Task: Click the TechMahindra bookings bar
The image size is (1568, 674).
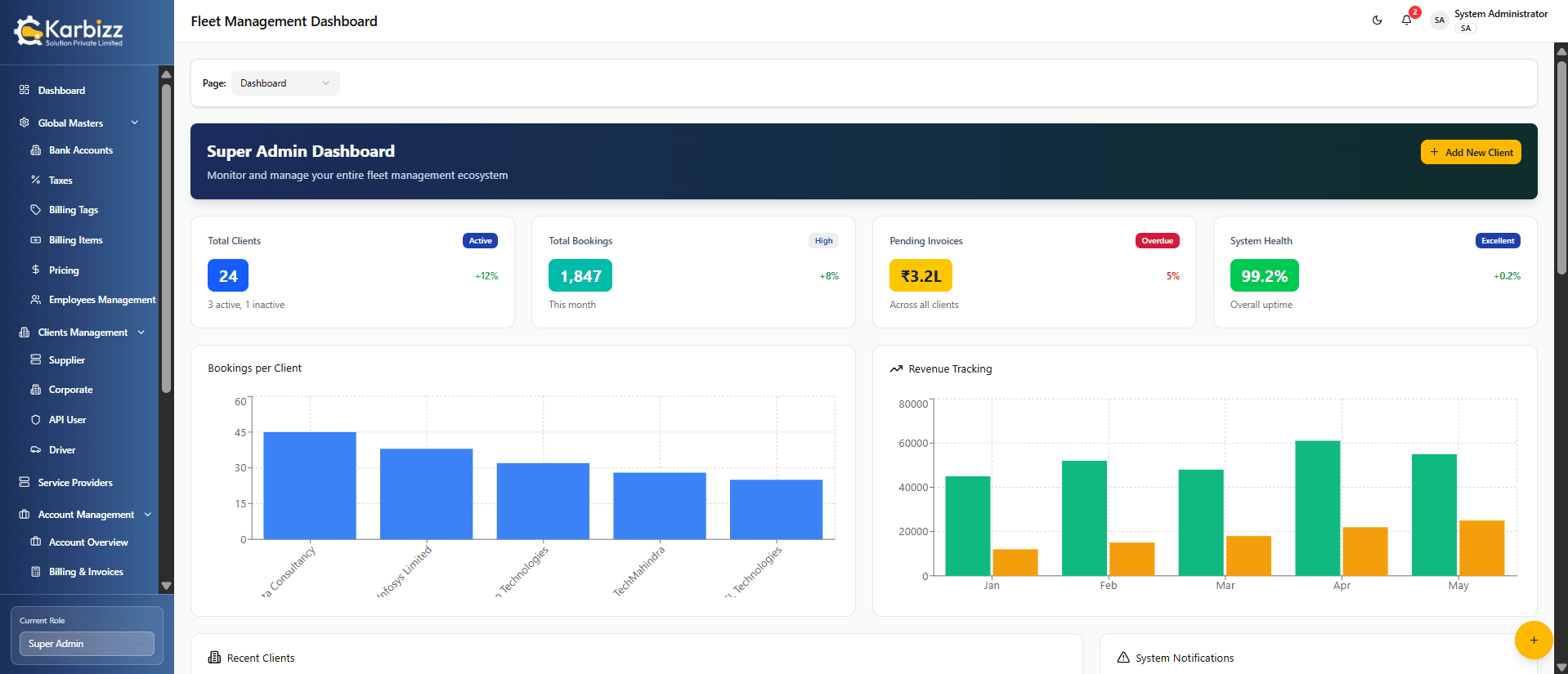Action: 660,506
